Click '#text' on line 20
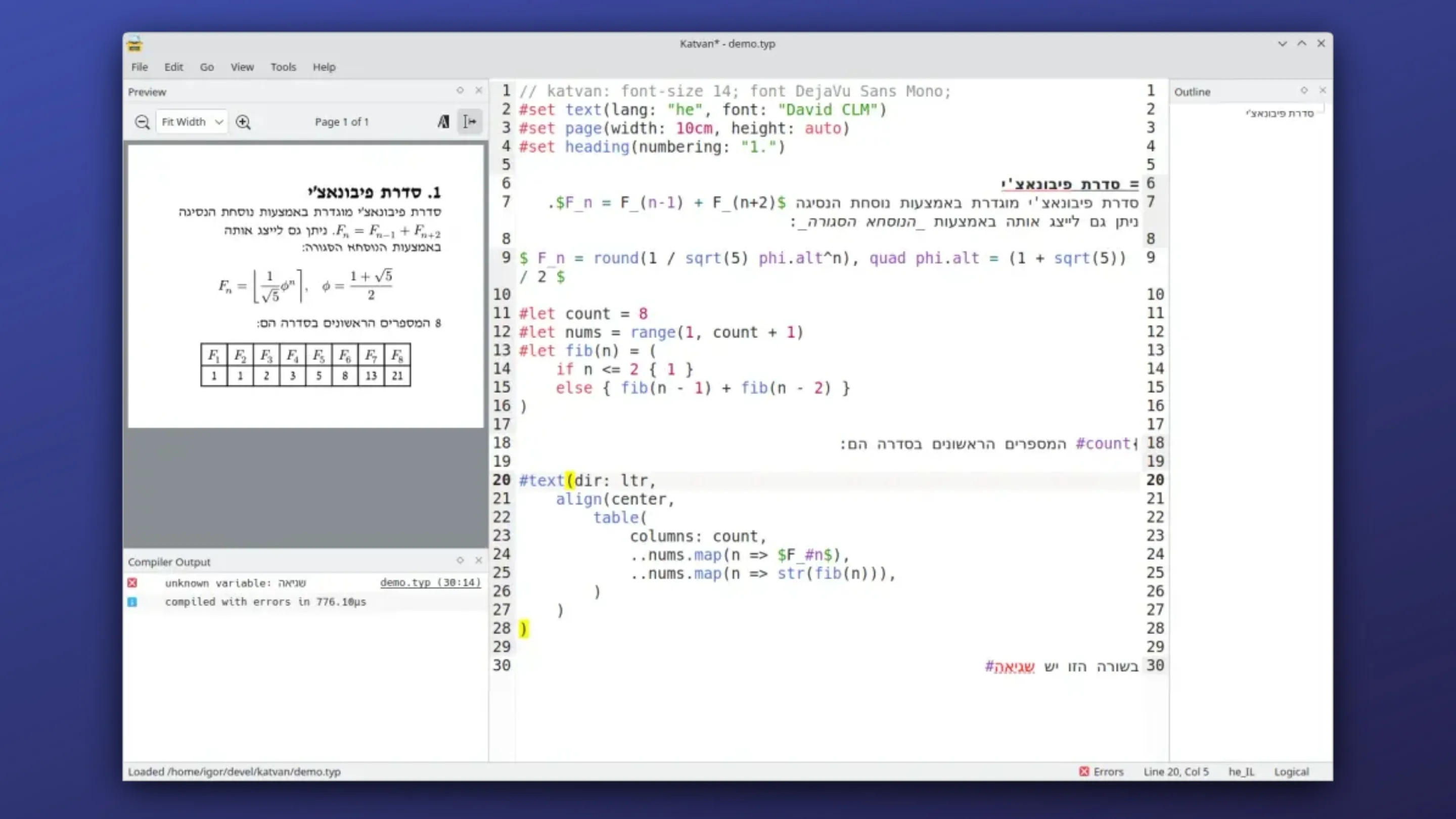The height and width of the screenshot is (819, 1456). tap(541, 480)
